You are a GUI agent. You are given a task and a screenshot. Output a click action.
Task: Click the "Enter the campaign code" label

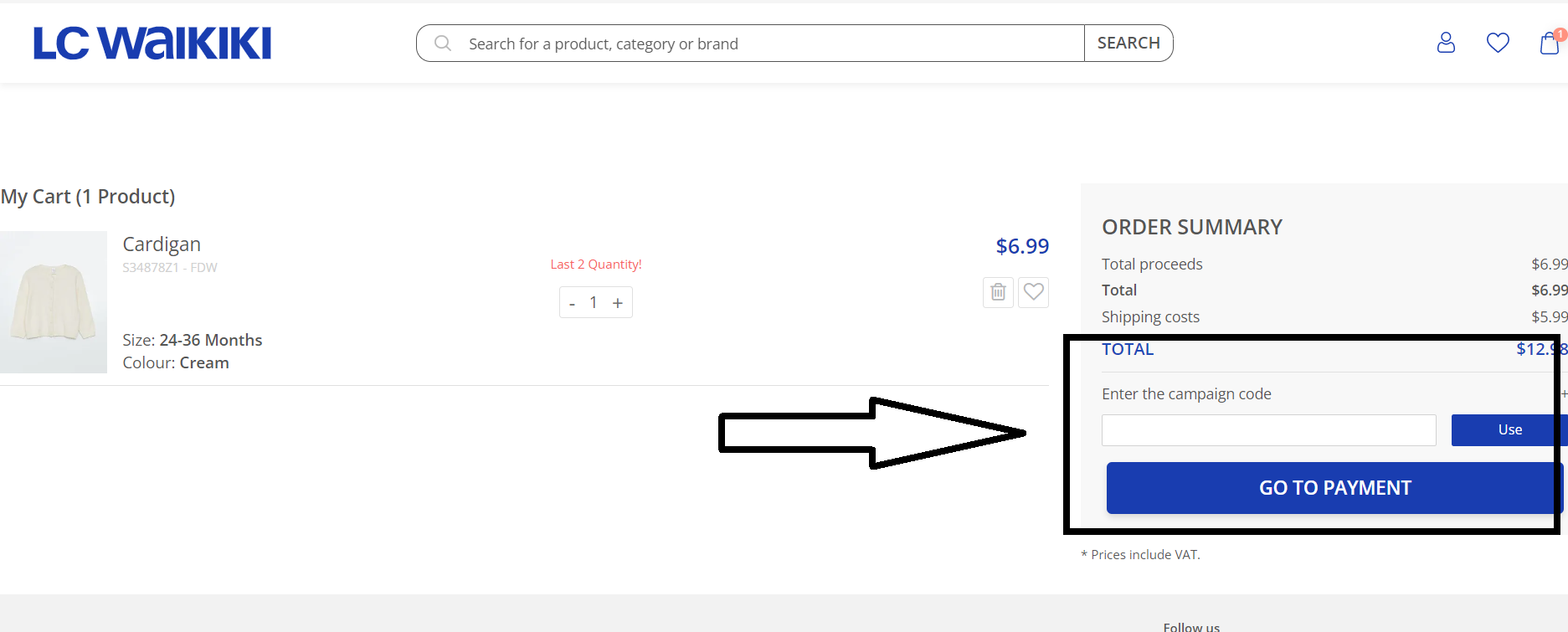(x=1186, y=394)
